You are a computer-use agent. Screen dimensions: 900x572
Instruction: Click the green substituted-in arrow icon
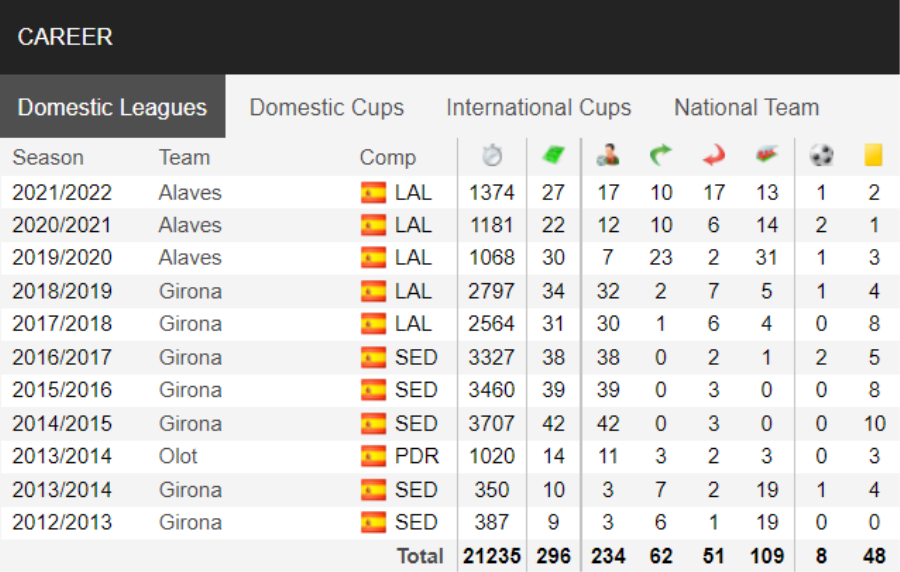[x=661, y=155]
